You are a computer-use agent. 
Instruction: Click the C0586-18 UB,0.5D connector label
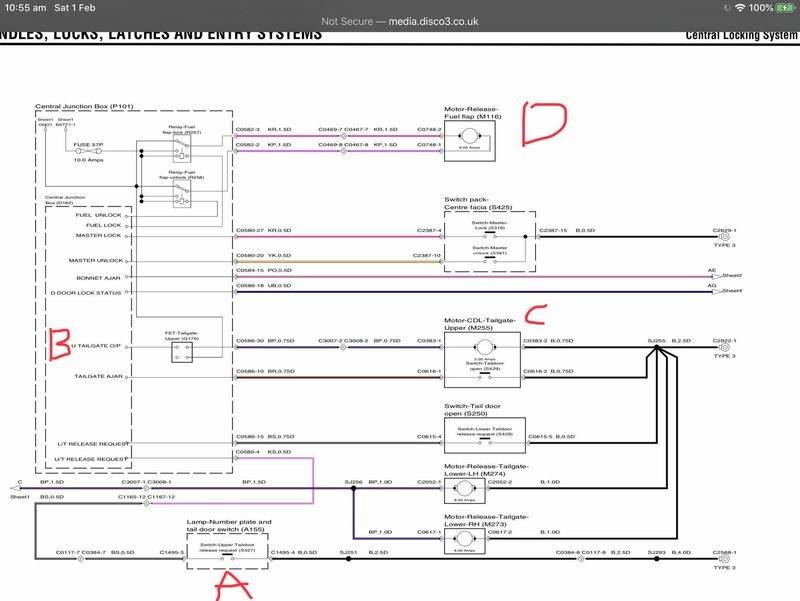(263, 285)
